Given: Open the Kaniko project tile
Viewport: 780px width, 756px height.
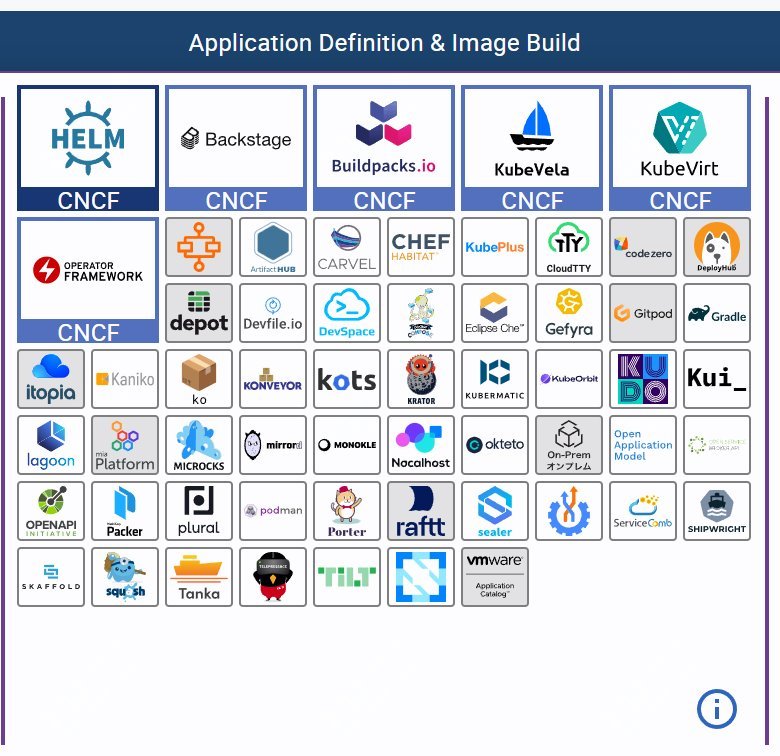Looking at the screenshot, I should 125,379.
